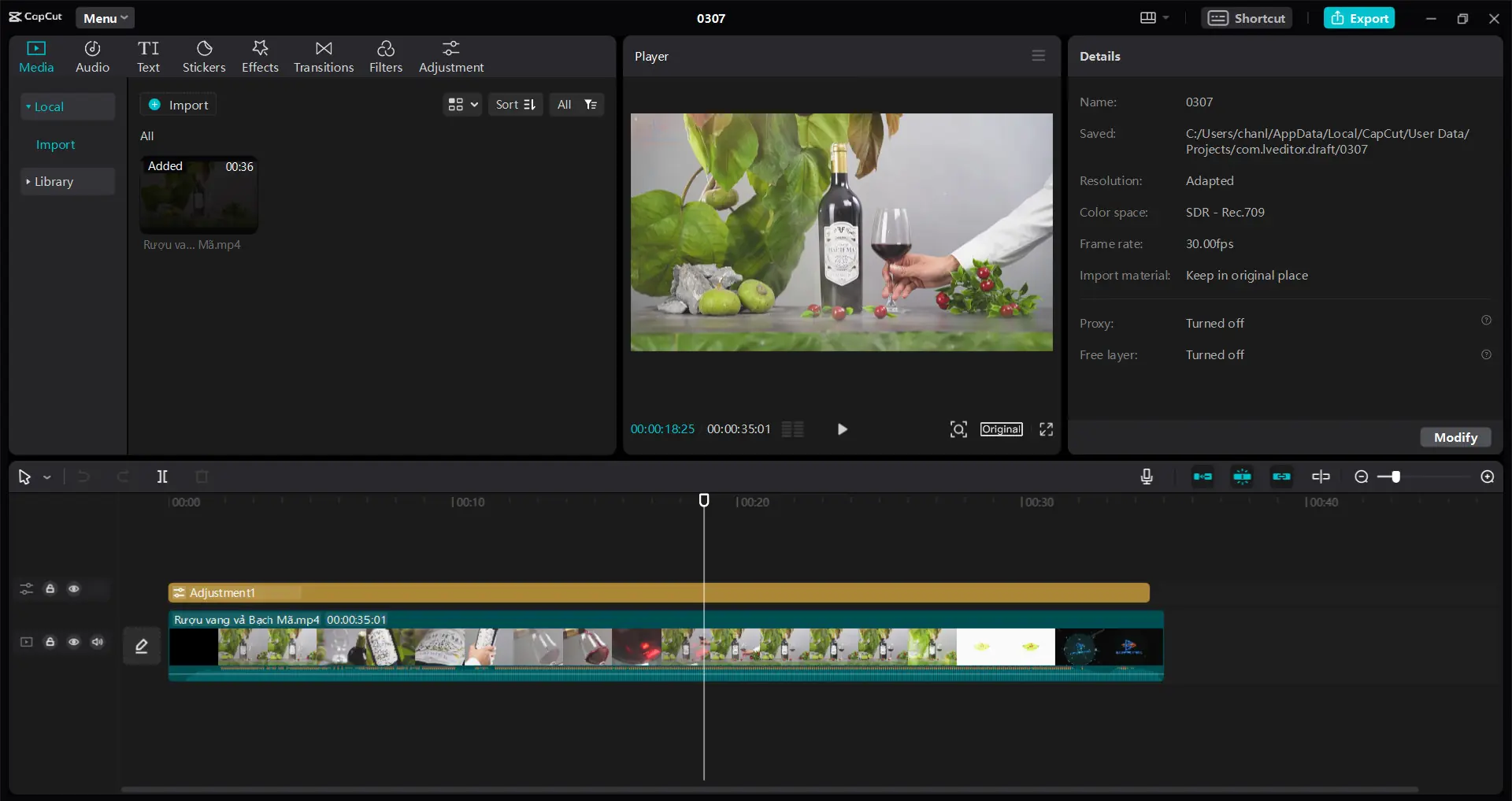Expand the Library section in sidebar
The width and height of the screenshot is (1512, 801).
53,182
